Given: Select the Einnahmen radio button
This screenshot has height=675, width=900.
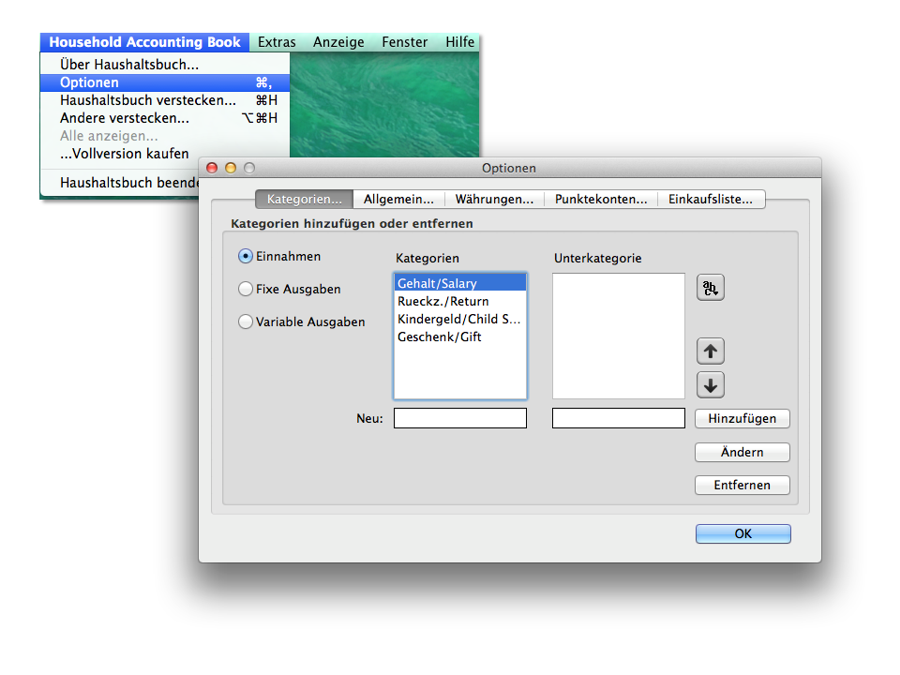Looking at the screenshot, I should click(246, 256).
